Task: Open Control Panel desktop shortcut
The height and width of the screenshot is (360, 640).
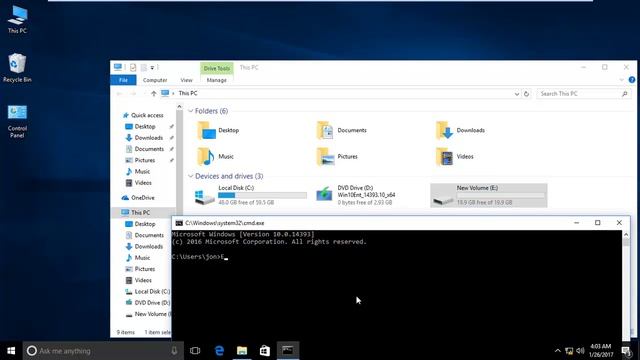Action: click(17, 121)
